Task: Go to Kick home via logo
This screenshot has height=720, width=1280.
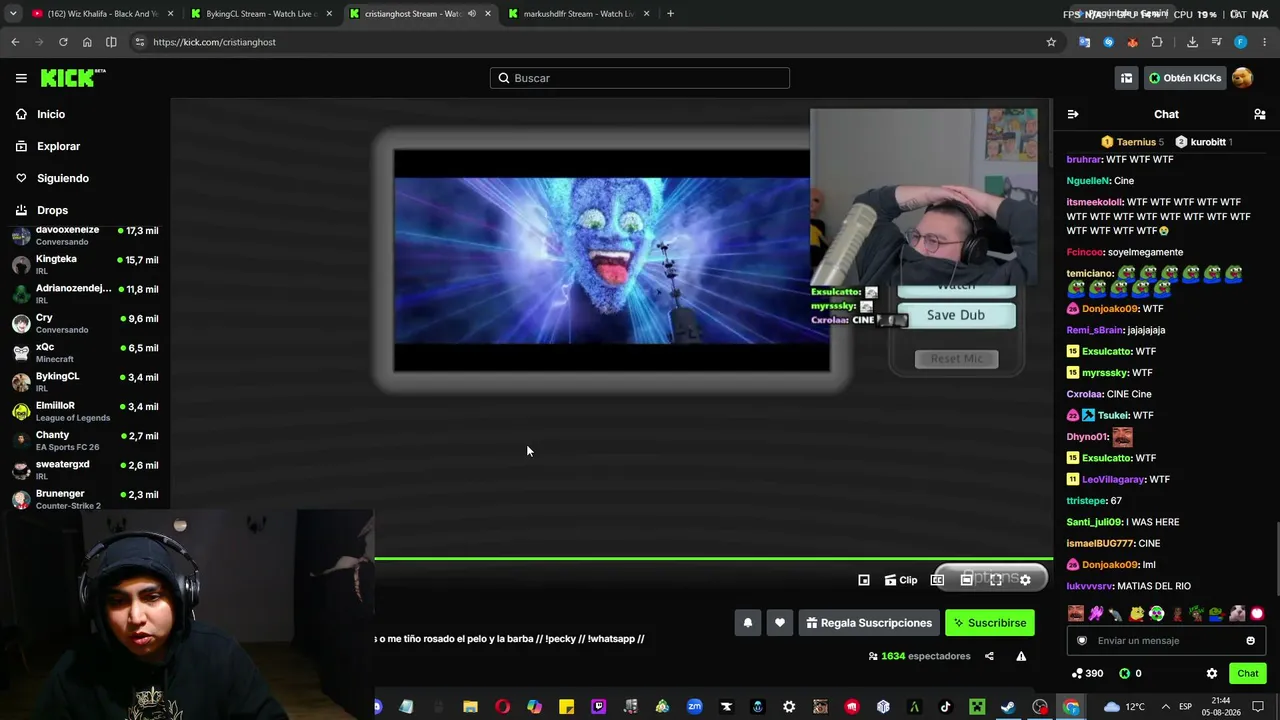Action: tap(73, 78)
